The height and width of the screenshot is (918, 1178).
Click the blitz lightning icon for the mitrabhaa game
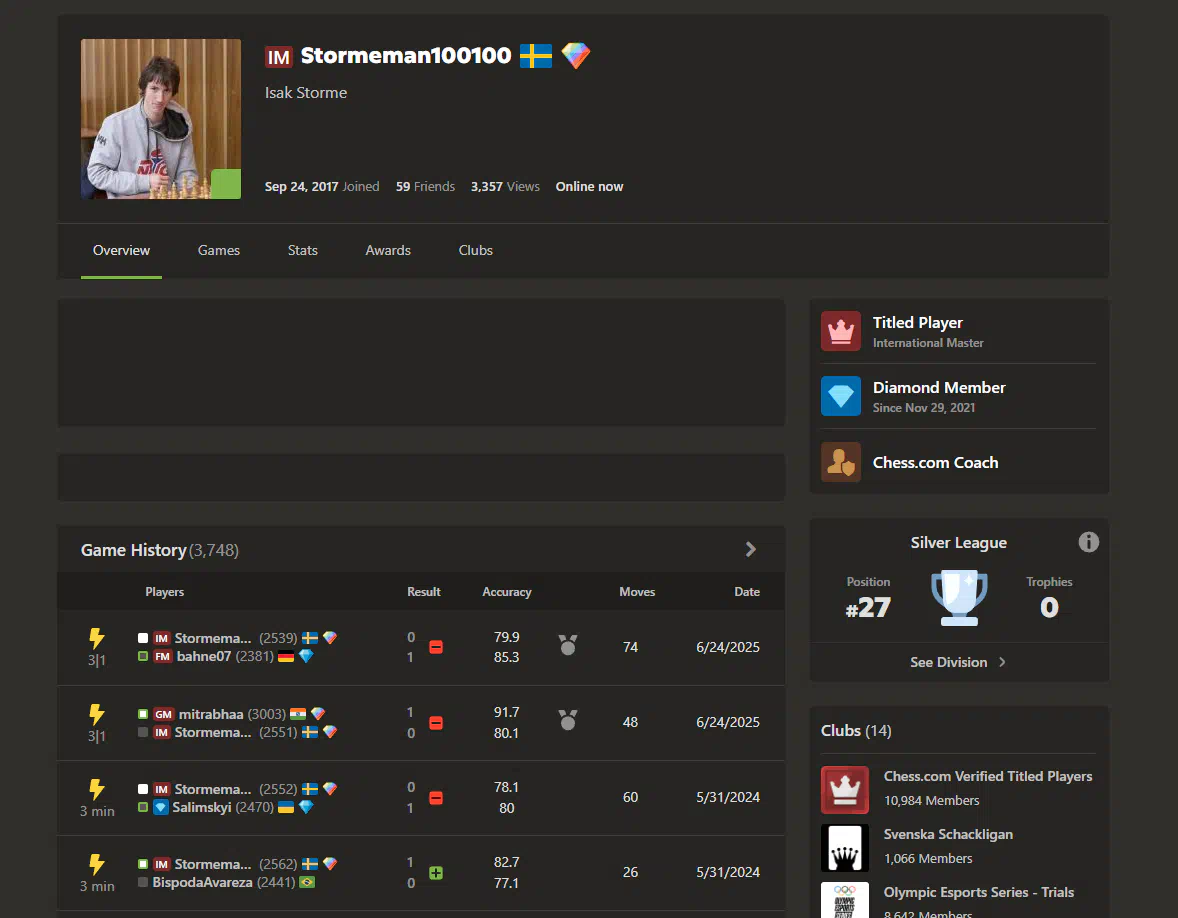pyautogui.click(x=96, y=714)
